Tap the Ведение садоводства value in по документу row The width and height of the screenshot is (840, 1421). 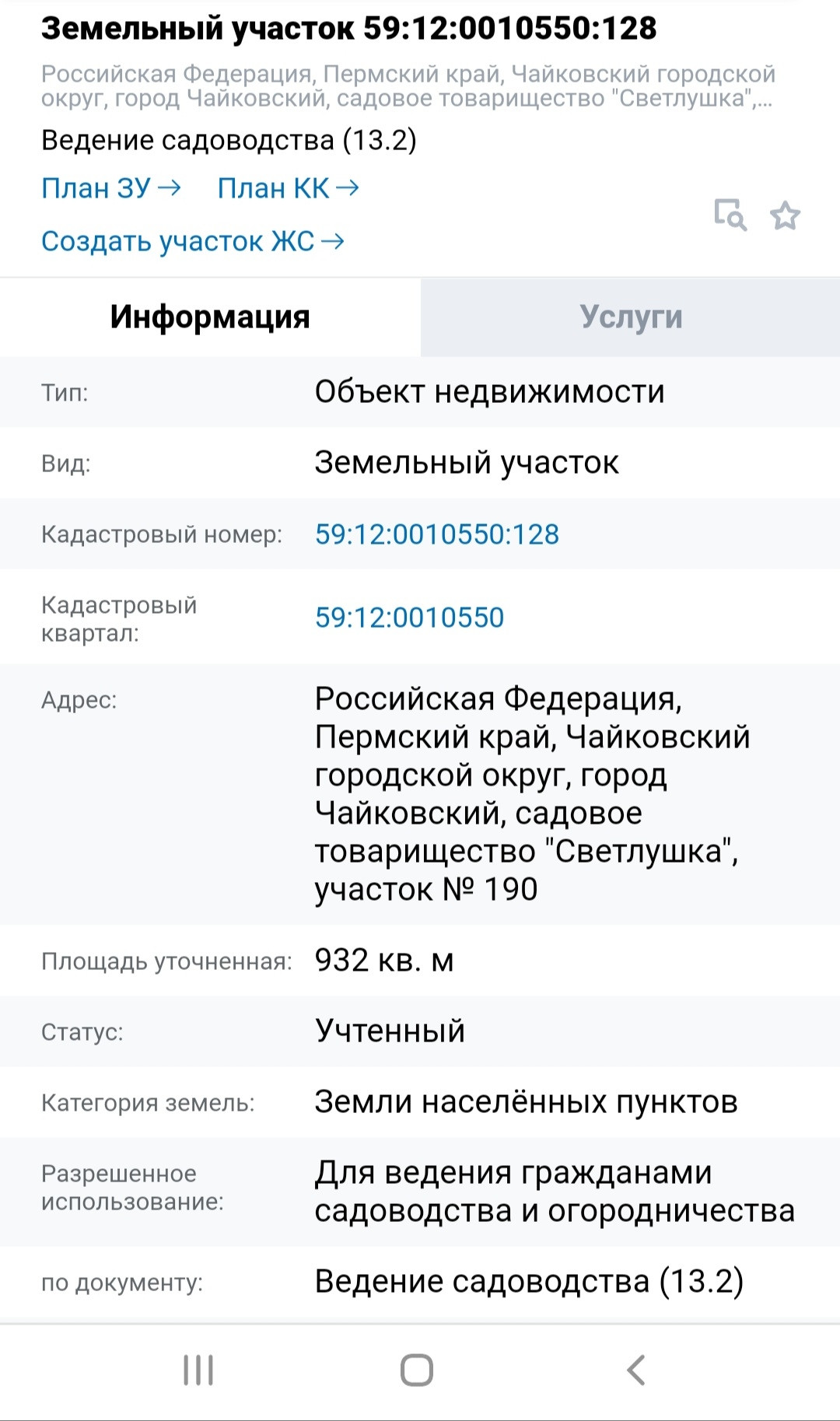click(529, 1282)
